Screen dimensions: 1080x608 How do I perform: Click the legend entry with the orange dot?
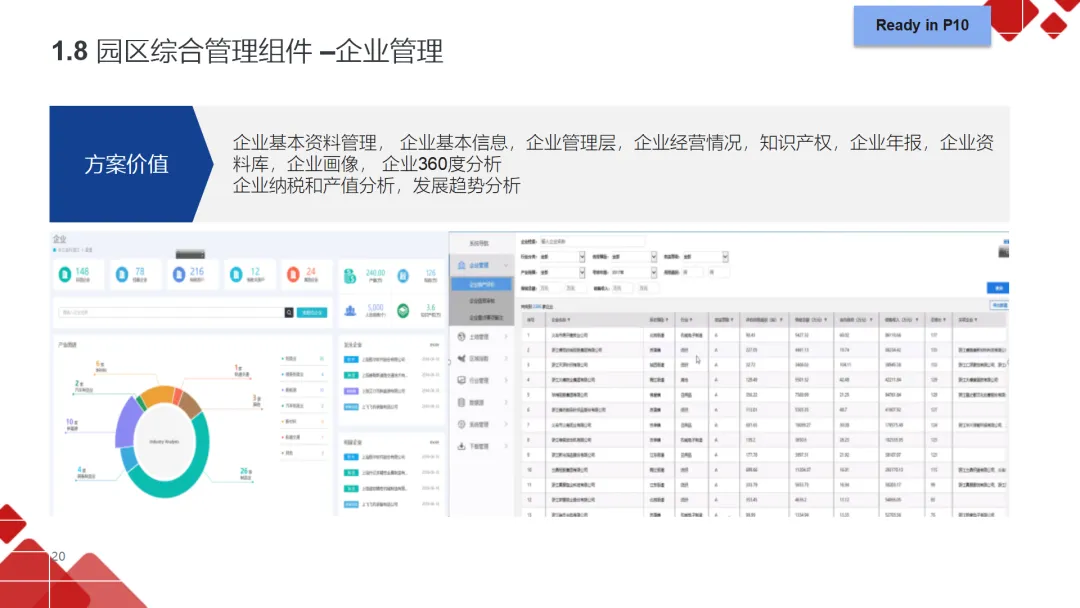[x=303, y=421]
